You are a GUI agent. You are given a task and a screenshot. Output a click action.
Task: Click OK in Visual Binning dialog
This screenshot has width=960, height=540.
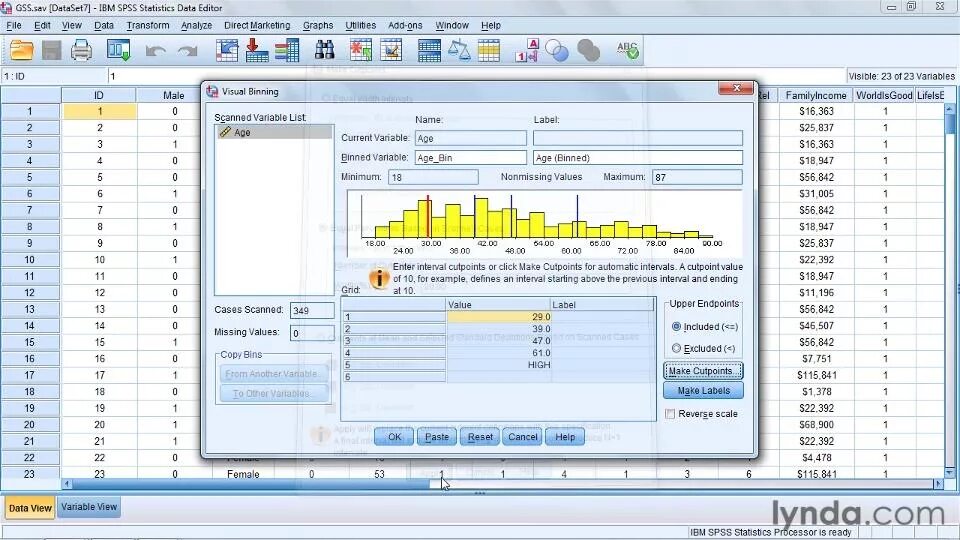[394, 437]
